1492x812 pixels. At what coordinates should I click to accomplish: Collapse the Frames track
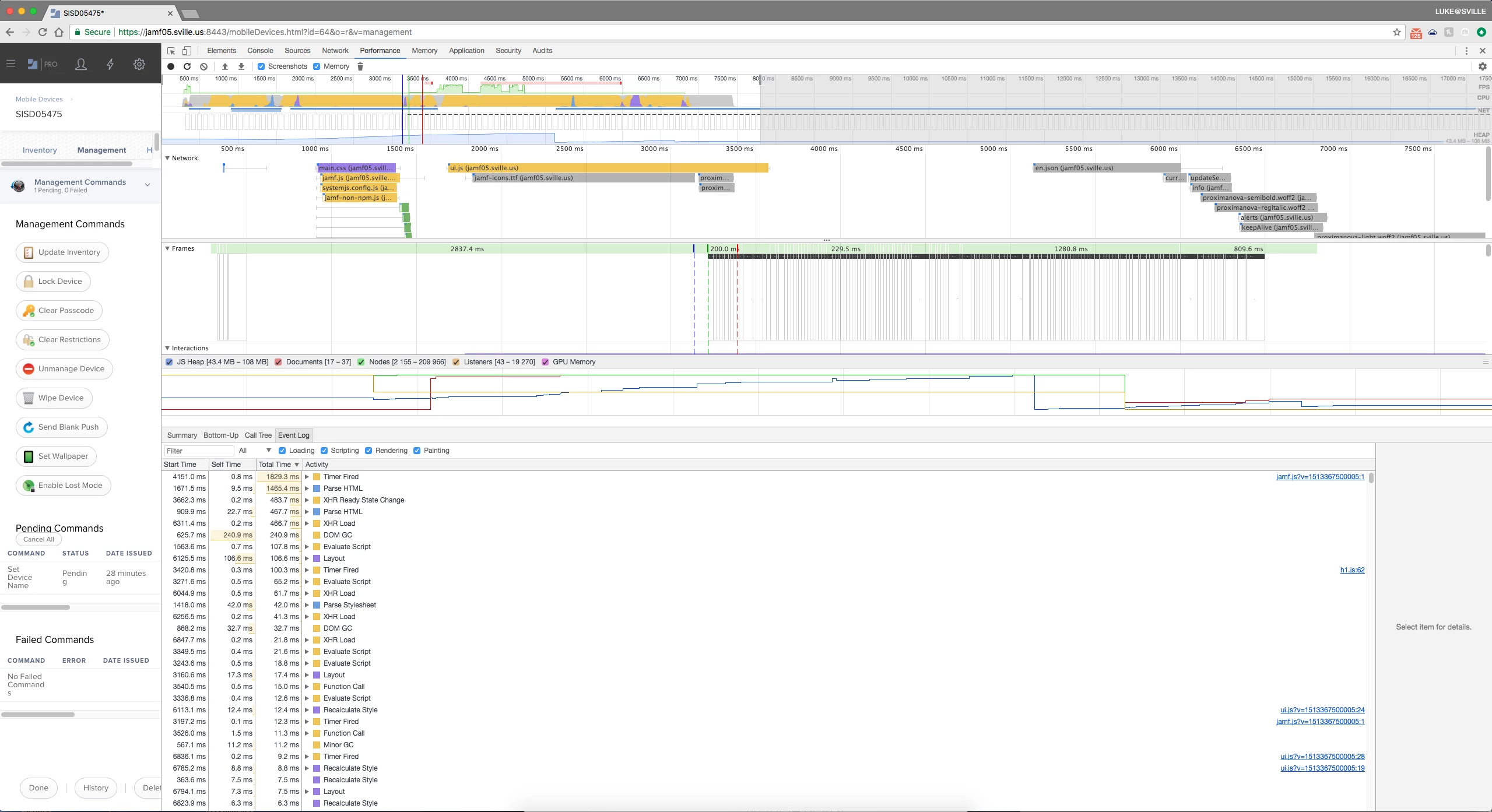(x=167, y=248)
